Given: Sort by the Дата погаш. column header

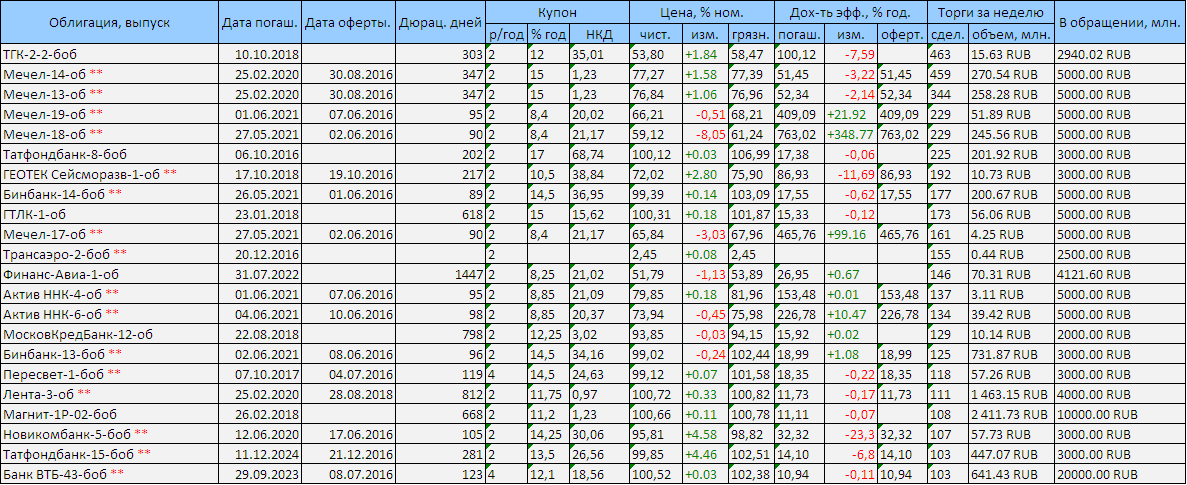Looking at the screenshot, I should 258,22.
